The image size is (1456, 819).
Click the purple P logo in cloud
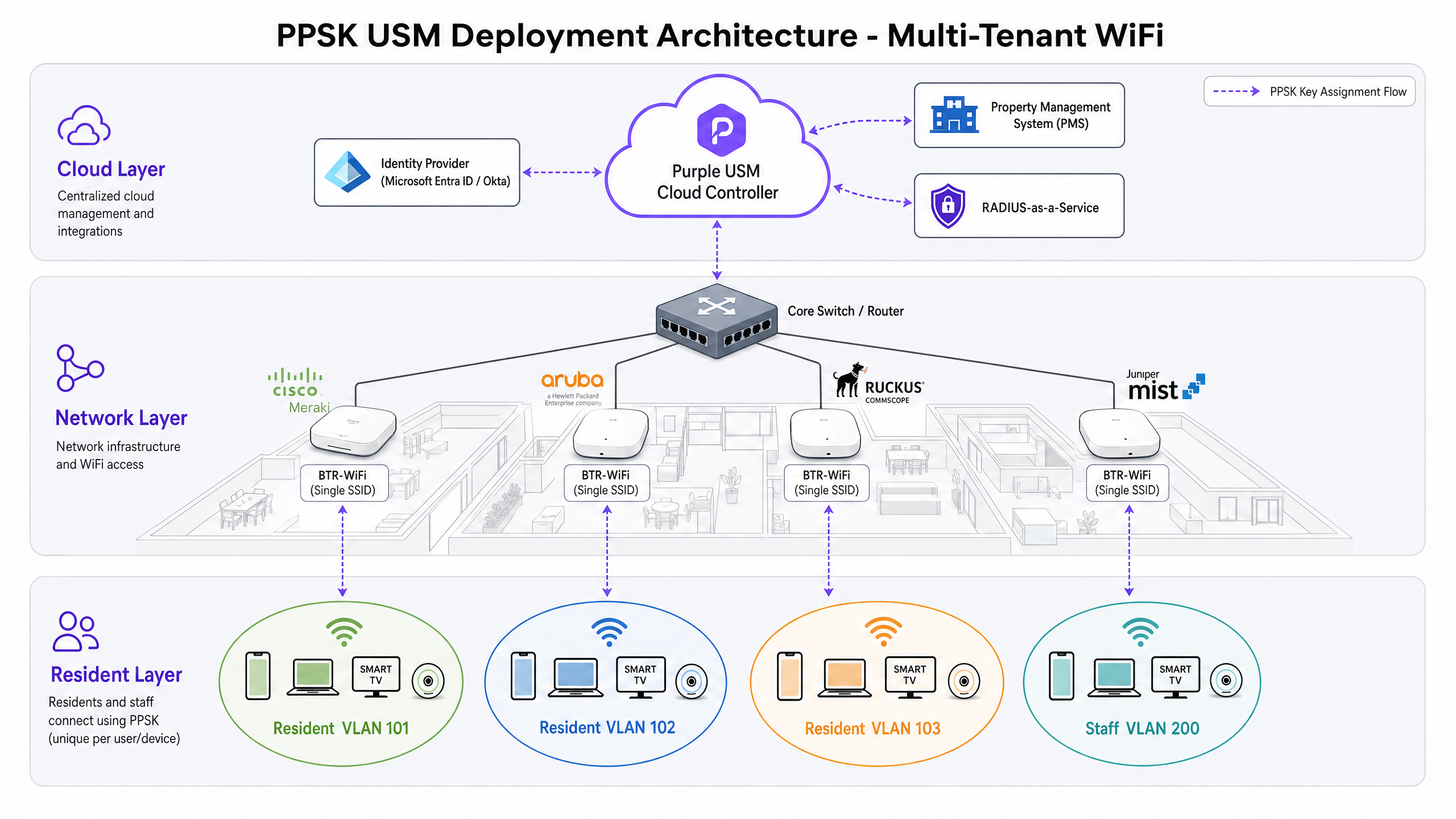pyautogui.click(x=721, y=130)
